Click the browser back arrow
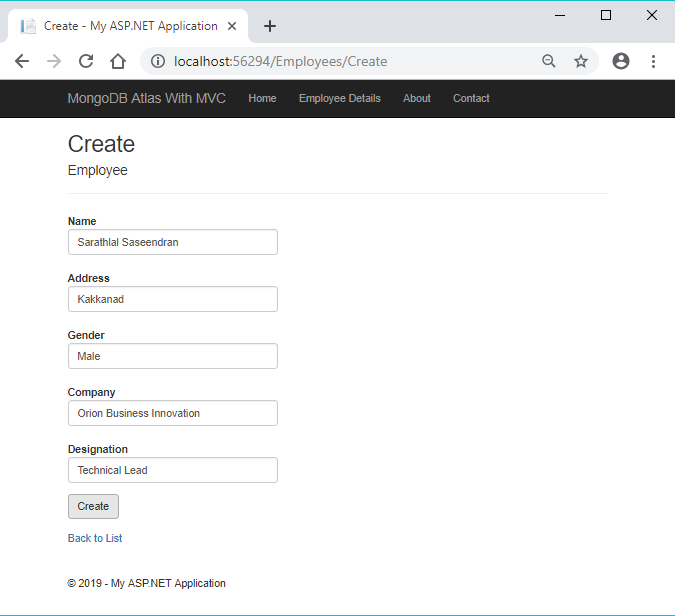This screenshot has width=675, height=616. coord(22,61)
